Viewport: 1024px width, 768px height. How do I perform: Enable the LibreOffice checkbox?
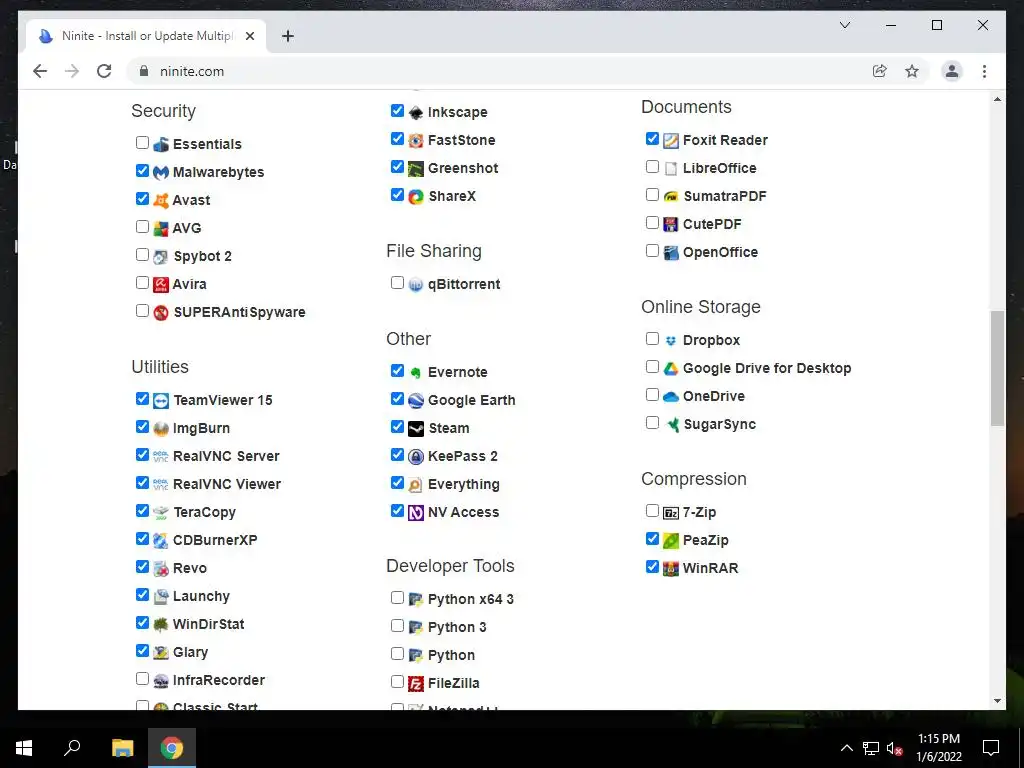652,167
